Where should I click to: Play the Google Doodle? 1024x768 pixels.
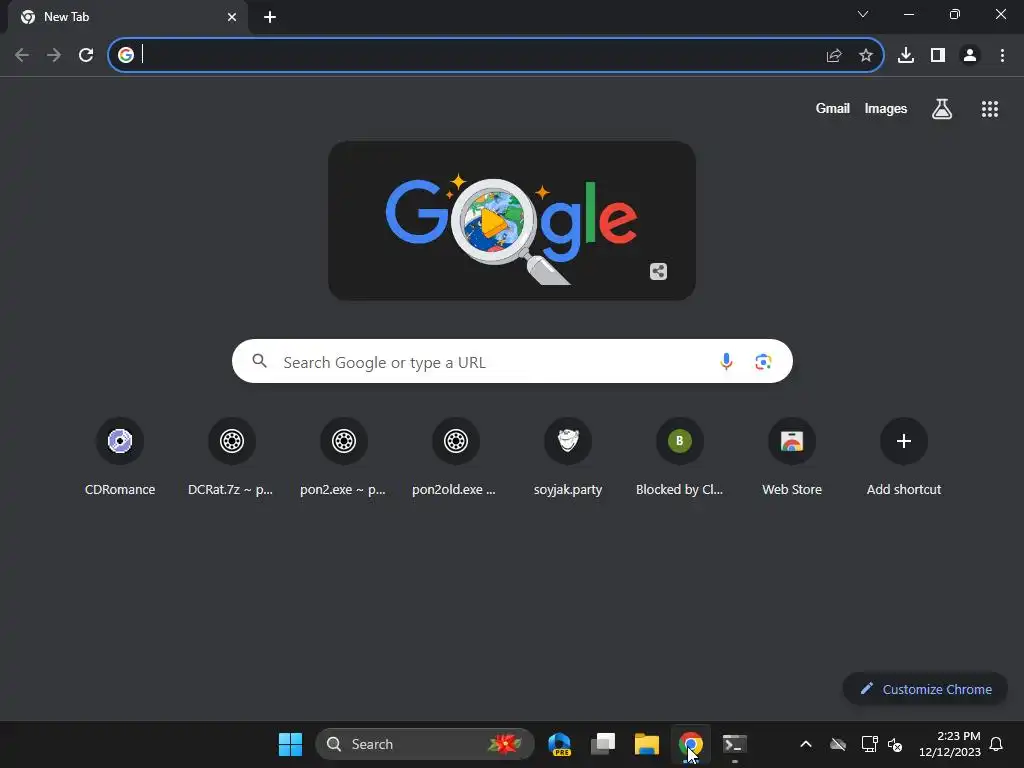point(493,221)
